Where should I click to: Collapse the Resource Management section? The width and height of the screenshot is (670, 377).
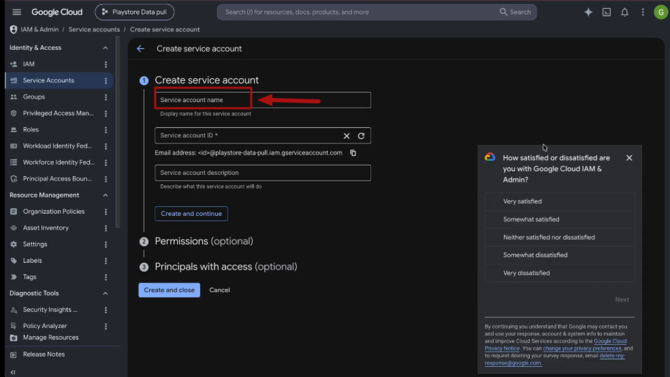[x=105, y=195]
